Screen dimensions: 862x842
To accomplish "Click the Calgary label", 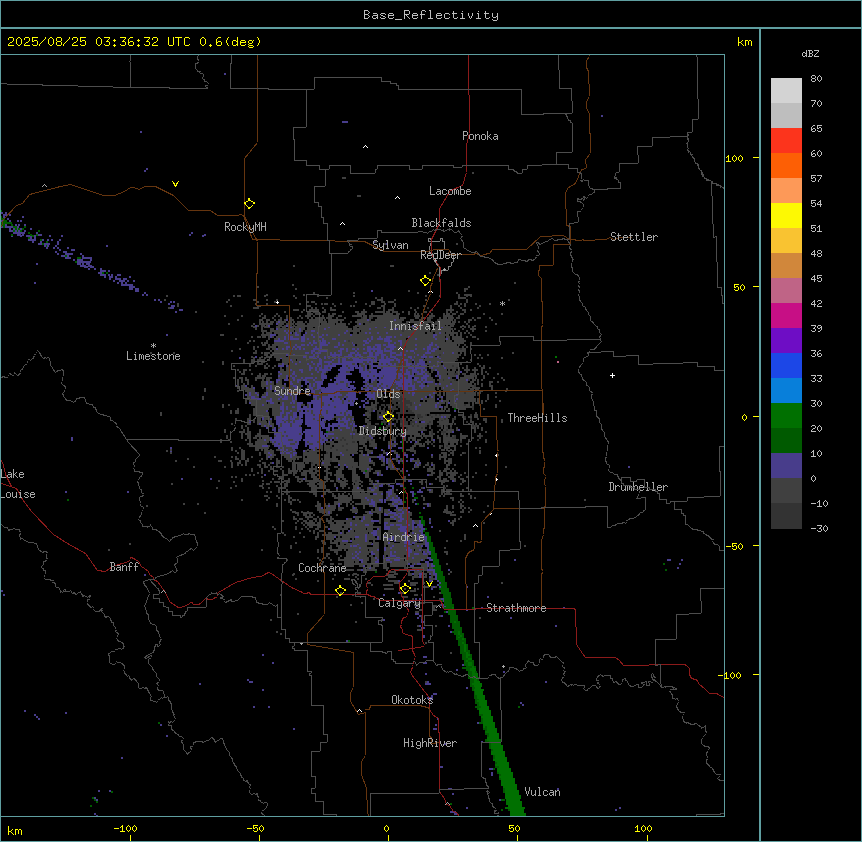I will [399, 603].
